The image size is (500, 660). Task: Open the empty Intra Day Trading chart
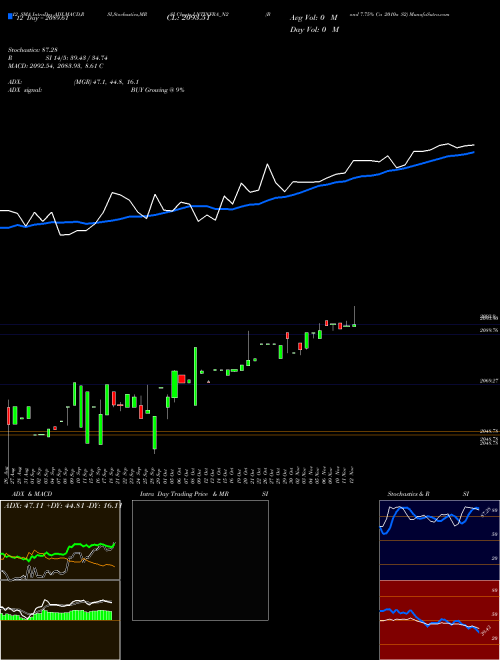click(x=200, y=560)
